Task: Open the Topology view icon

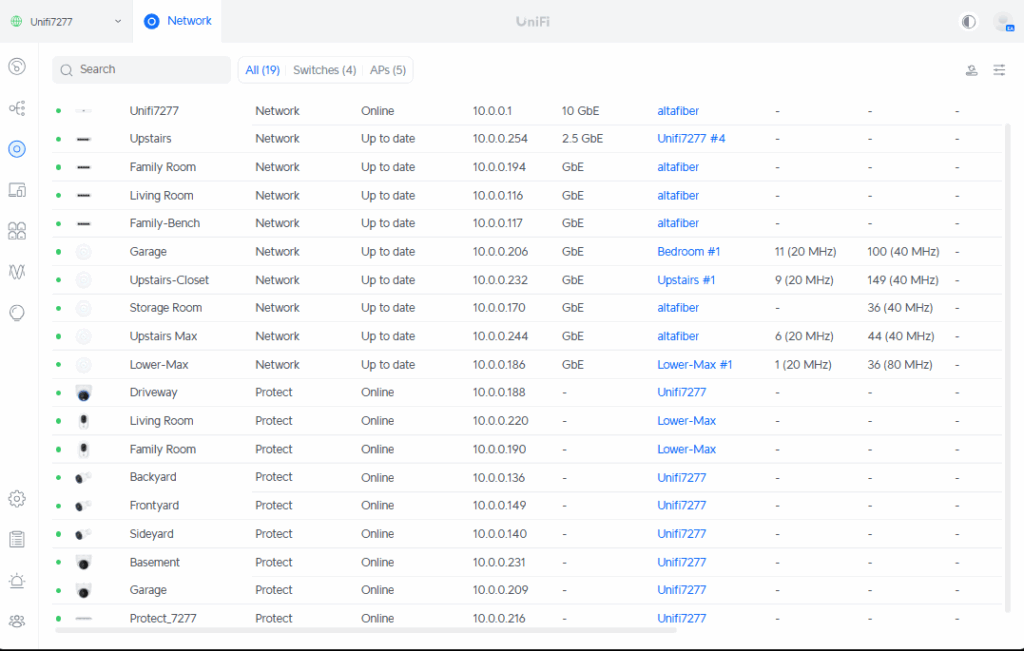Action: point(17,108)
